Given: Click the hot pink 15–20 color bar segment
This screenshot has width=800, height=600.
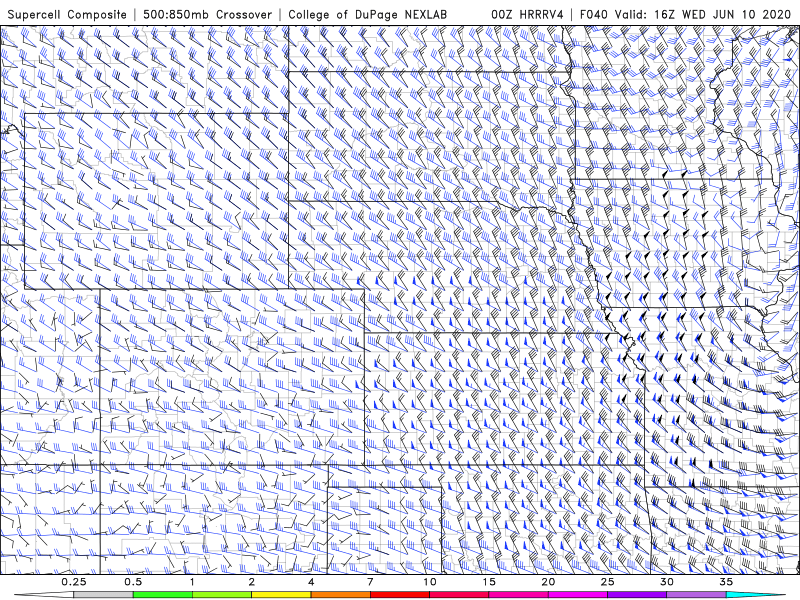Looking at the screenshot, I should (518, 595).
